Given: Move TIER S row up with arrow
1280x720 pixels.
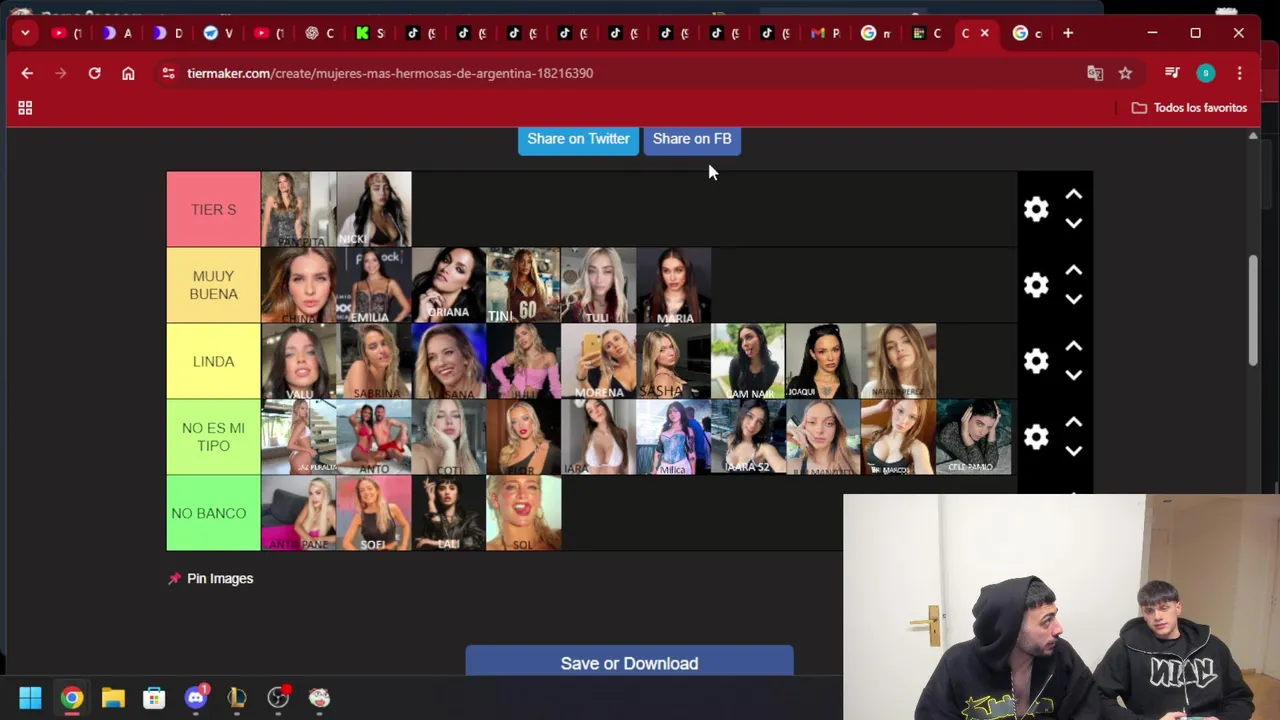Looking at the screenshot, I should point(1073,195).
